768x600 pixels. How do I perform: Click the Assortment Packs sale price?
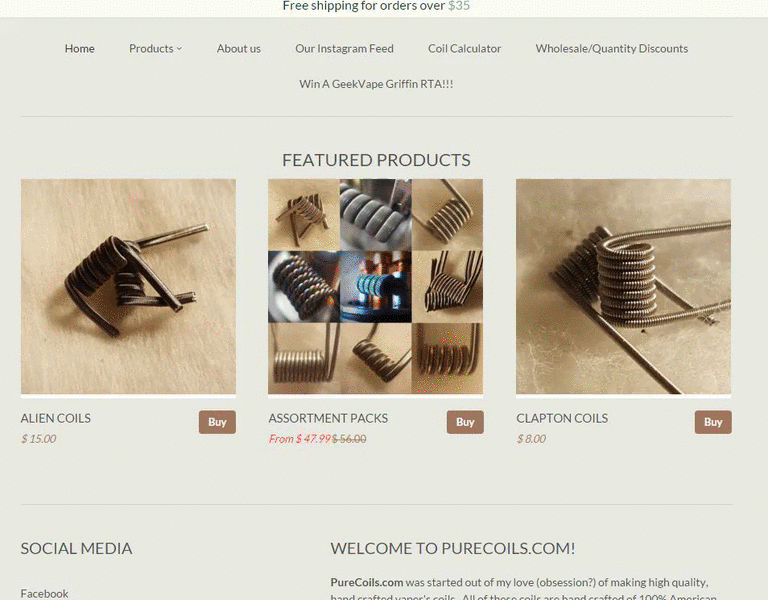click(x=300, y=439)
